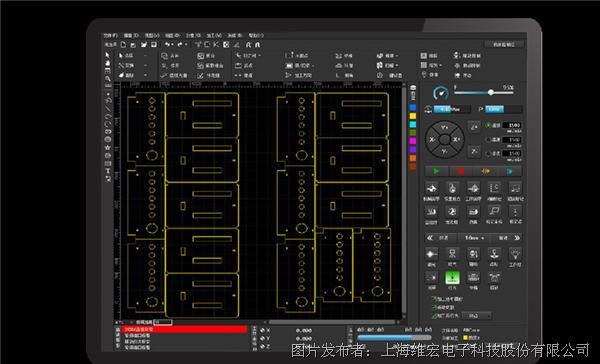
Task: Create a new file from the toolbar
Action: coord(123,45)
